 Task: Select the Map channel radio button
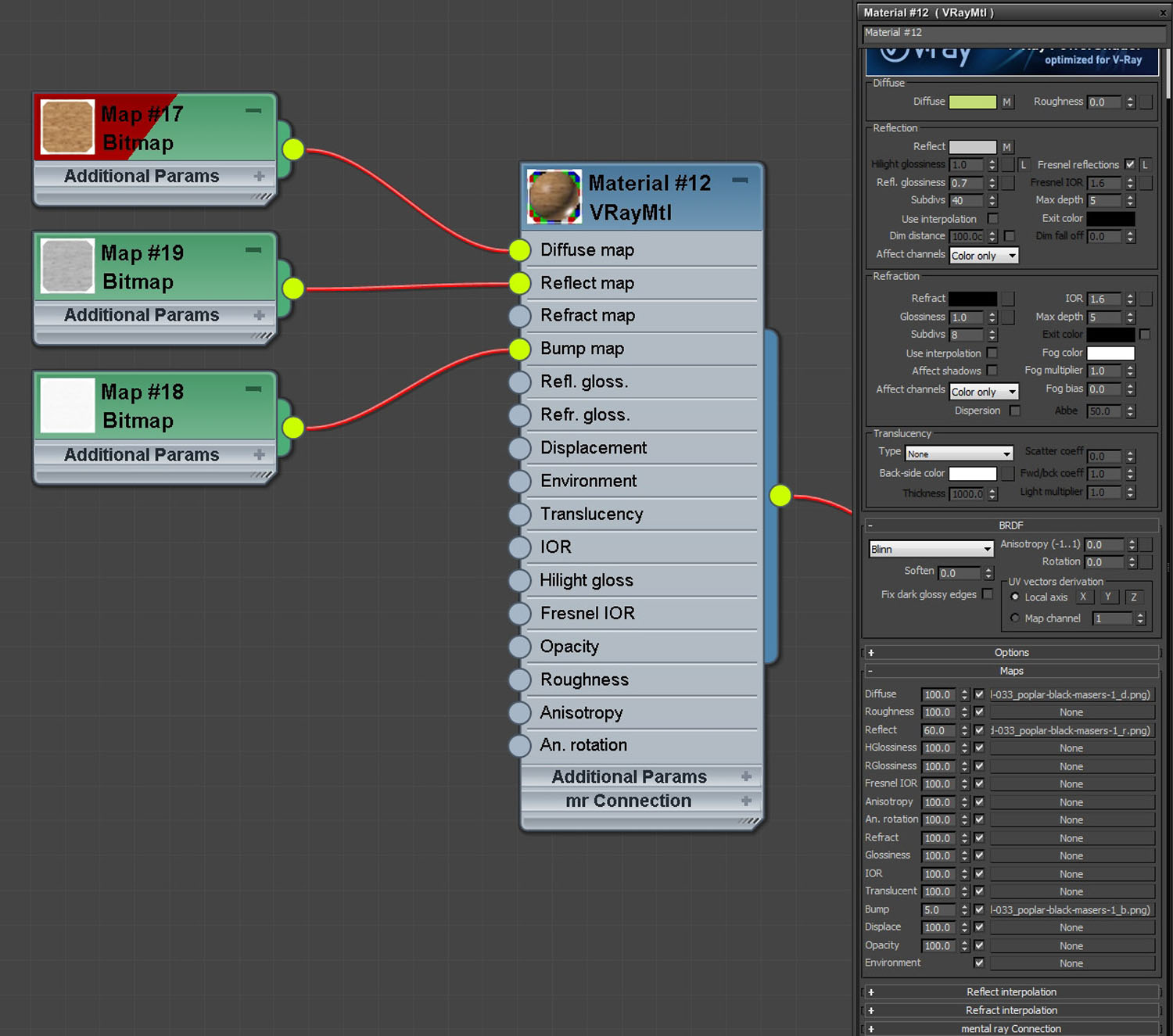[x=1015, y=618]
